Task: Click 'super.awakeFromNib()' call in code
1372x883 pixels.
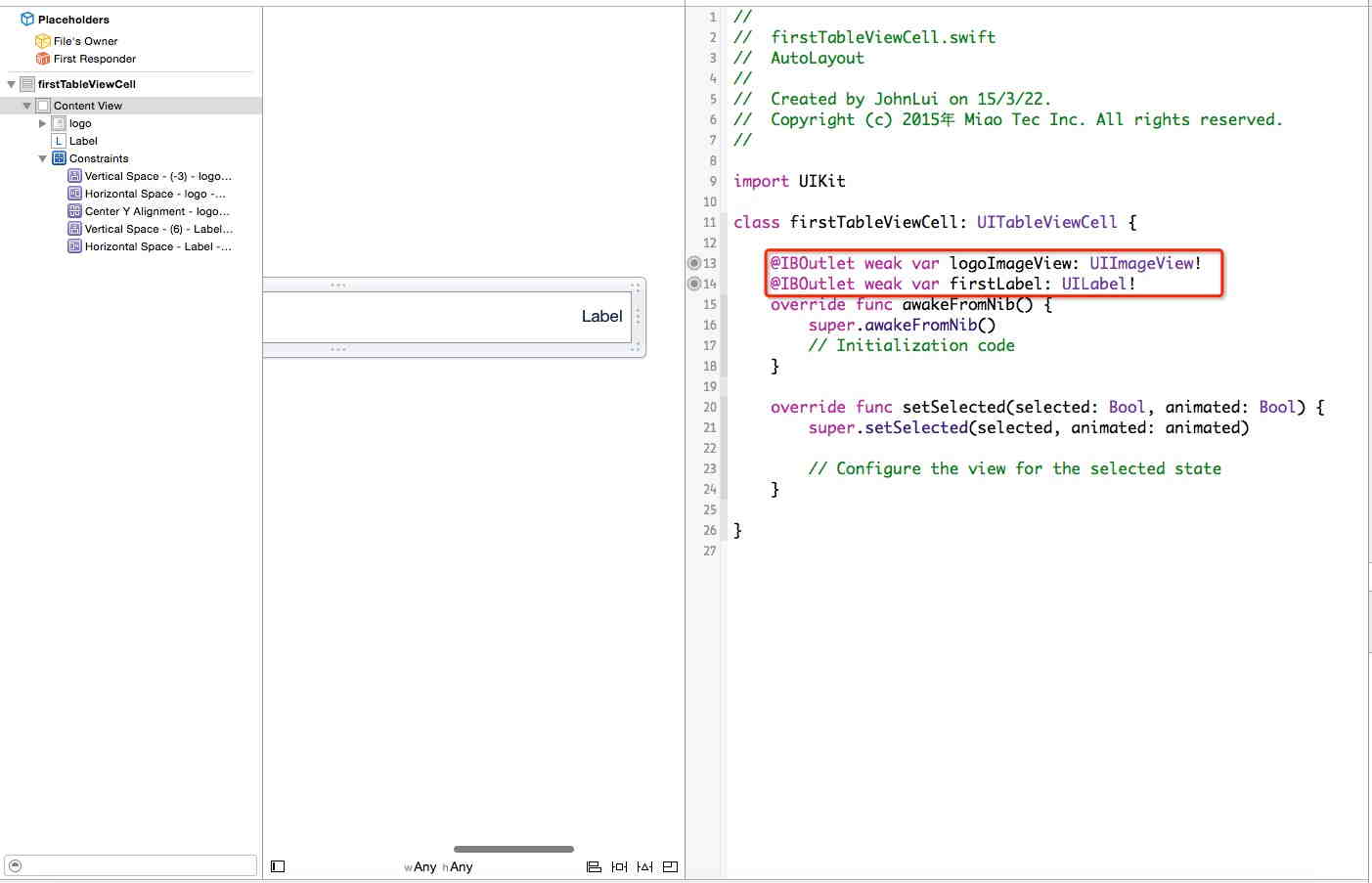Action: 902,325
